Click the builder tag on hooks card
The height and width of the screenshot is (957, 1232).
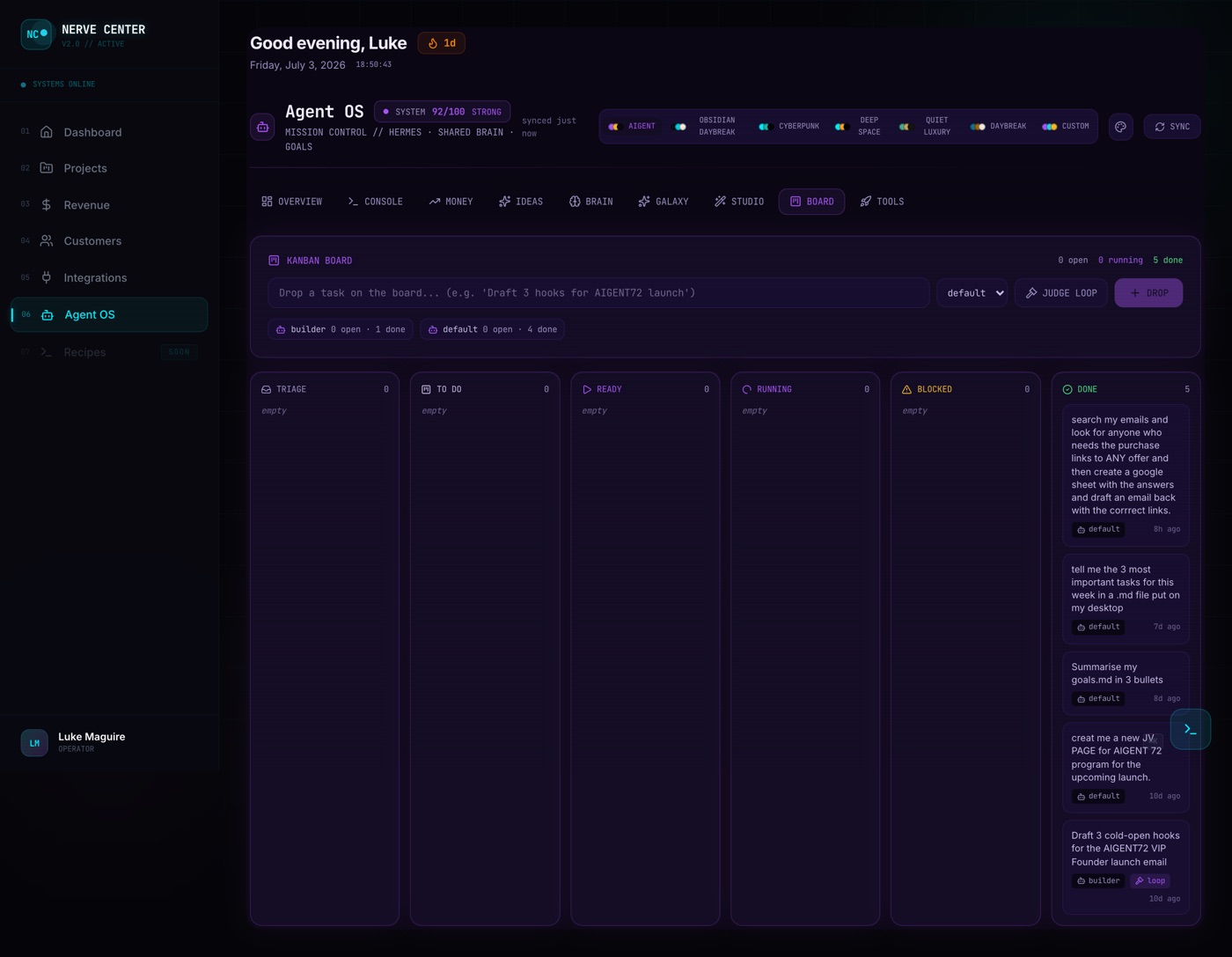point(1098,880)
